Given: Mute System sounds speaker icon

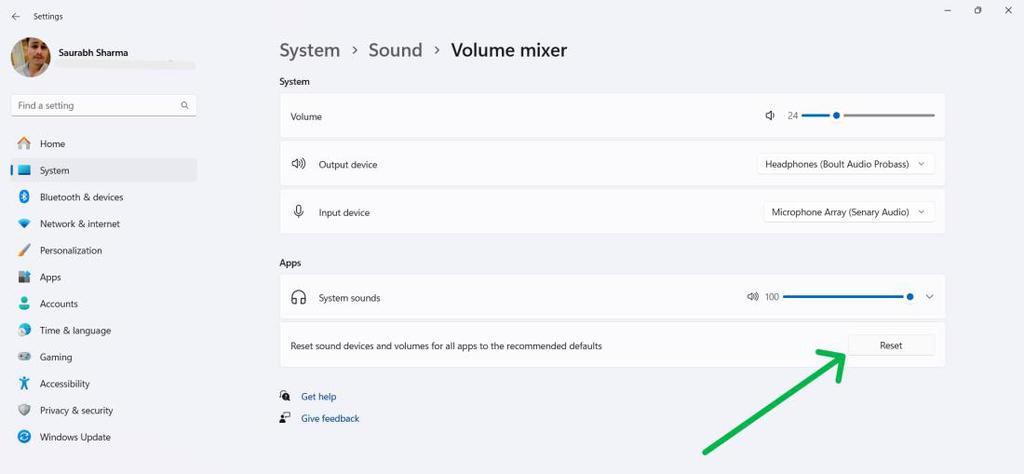Looking at the screenshot, I should tap(753, 297).
